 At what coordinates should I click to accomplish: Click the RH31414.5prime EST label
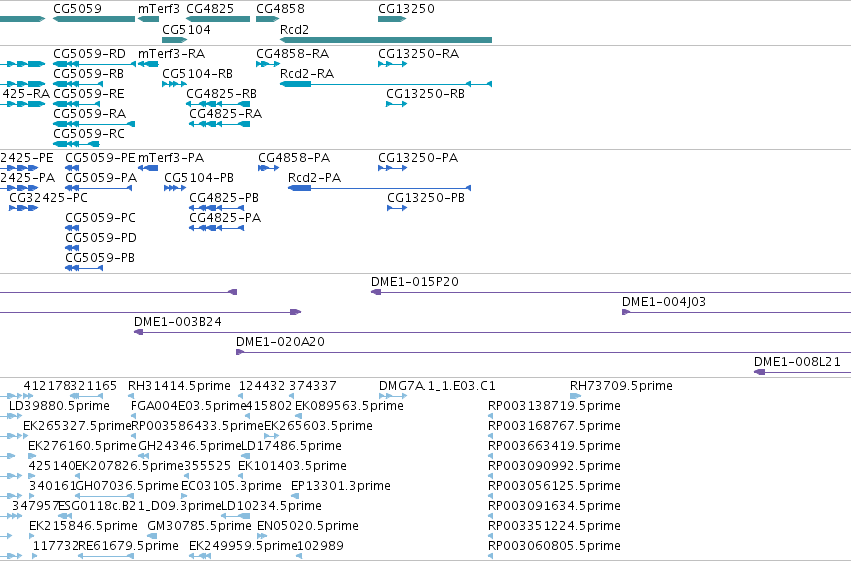tap(179, 386)
